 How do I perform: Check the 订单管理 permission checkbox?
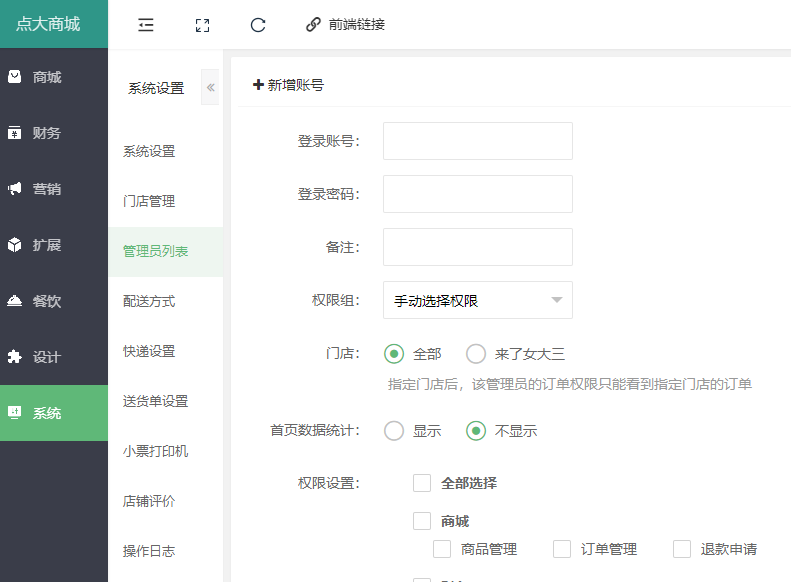(x=562, y=549)
